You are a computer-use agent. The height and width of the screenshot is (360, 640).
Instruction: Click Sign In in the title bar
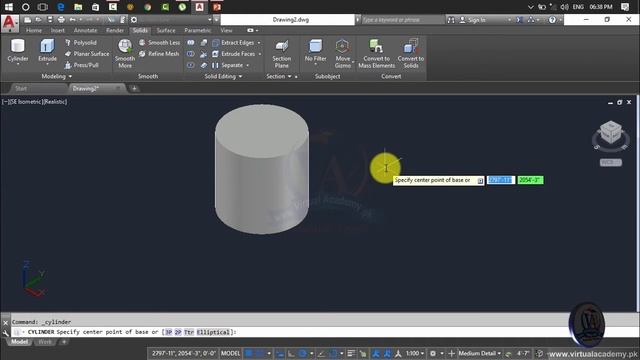(x=476, y=20)
